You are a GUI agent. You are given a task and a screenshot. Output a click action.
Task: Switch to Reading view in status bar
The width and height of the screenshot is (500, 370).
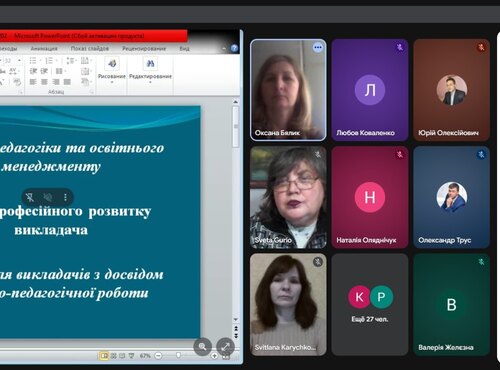(x=122, y=356)
